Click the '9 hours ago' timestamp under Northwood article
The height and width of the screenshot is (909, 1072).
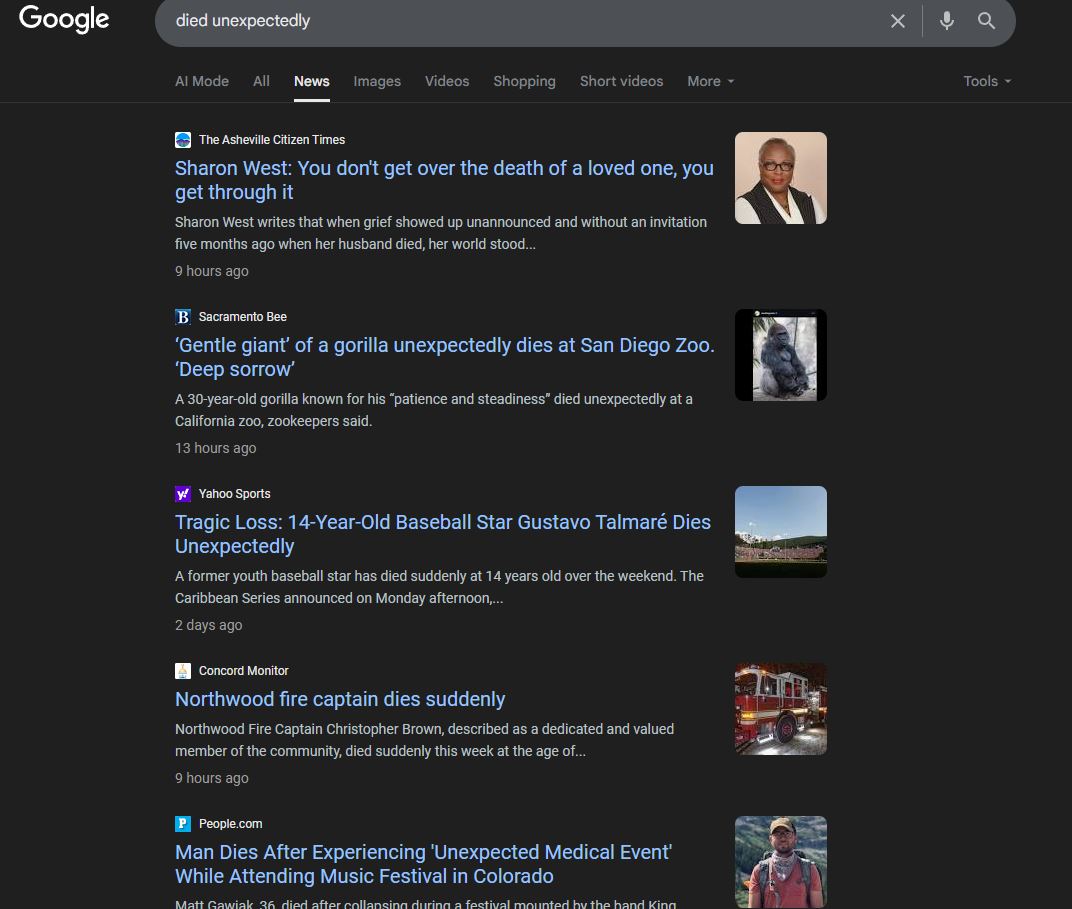(x=212, y=778)
